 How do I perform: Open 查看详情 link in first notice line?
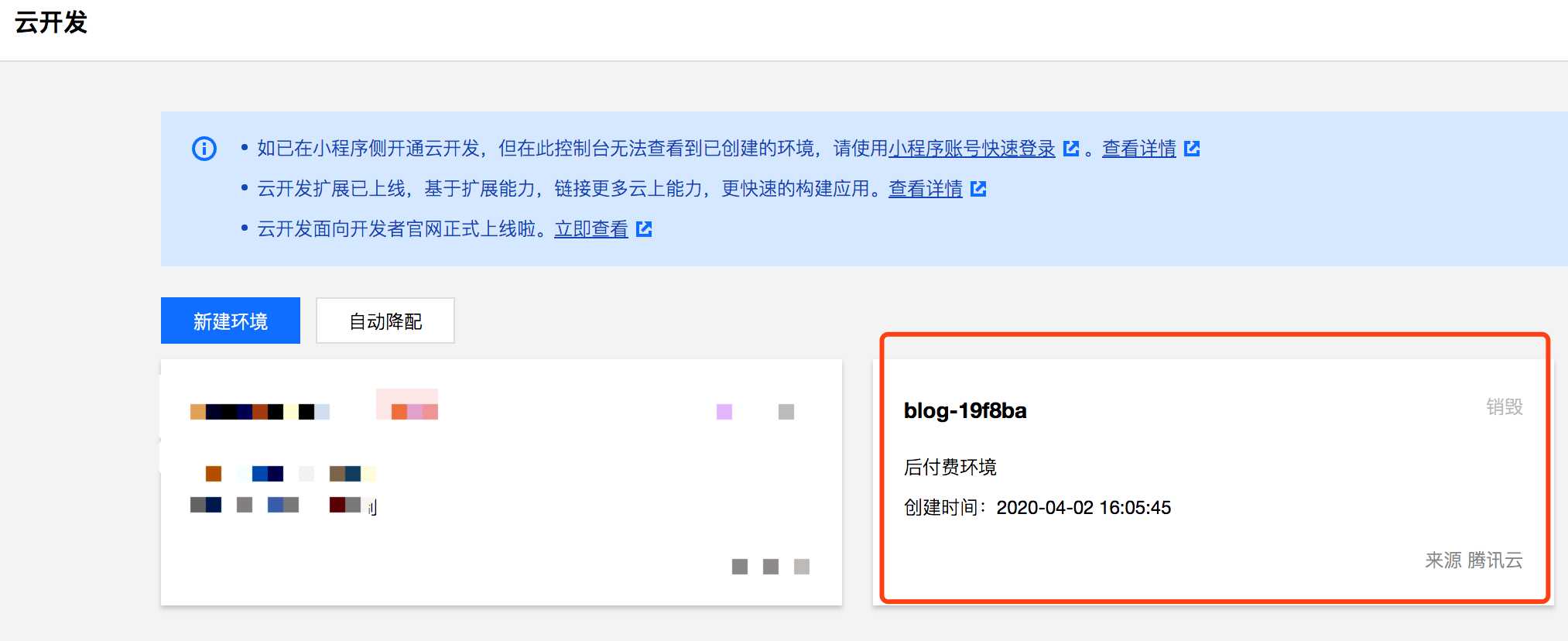[x=1139, y=149]
